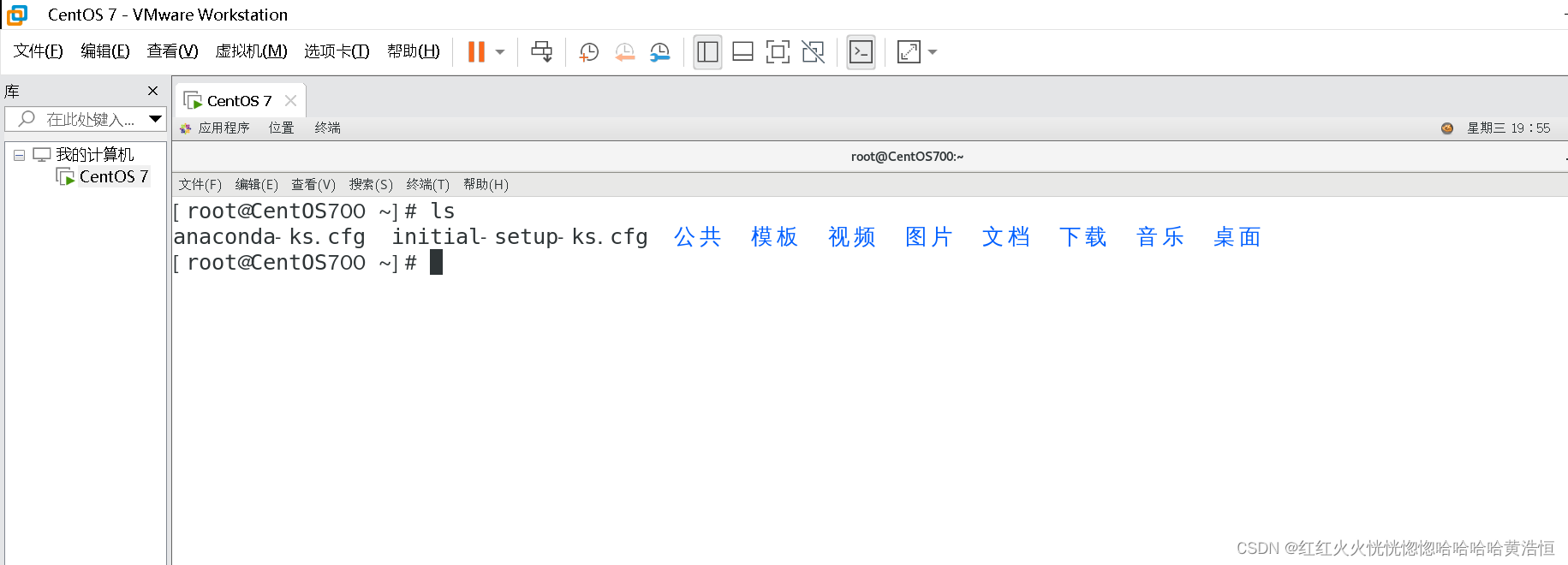Click the 公共 directory name
This screenshot has width=1568, height=565.
pyautogui.click(x=698, y=236)
